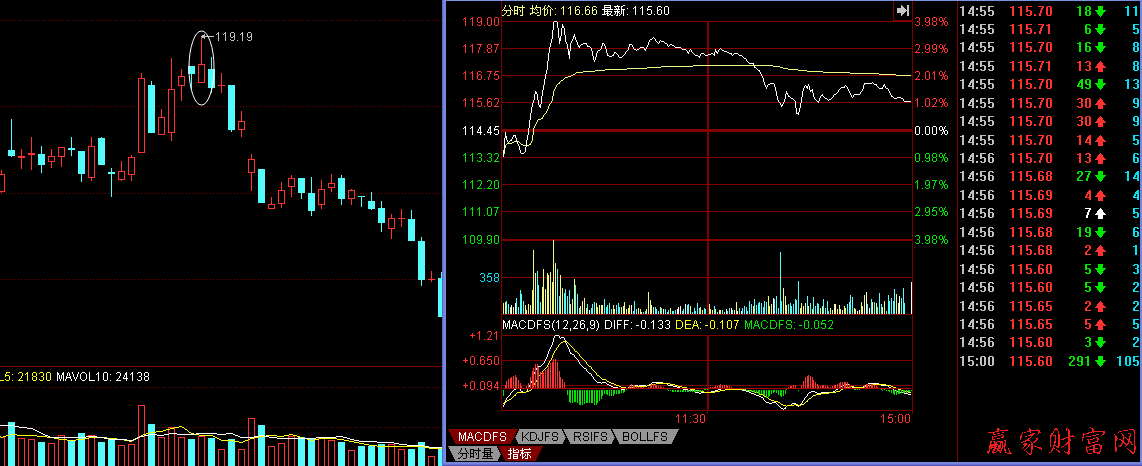
Task: Select the KDJFS indicator tab
Action: coord(540,437)
